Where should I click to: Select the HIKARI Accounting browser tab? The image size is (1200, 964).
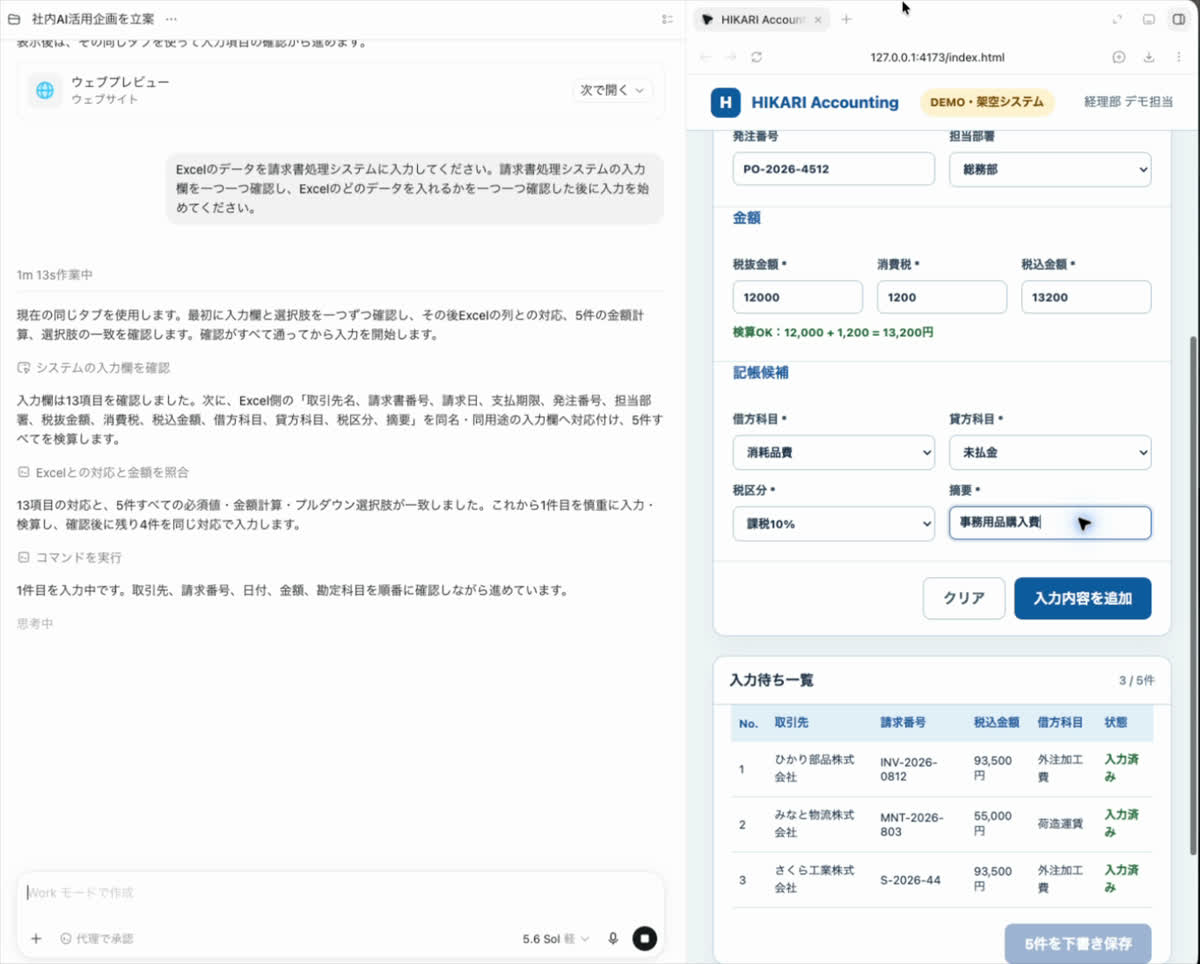760,19
